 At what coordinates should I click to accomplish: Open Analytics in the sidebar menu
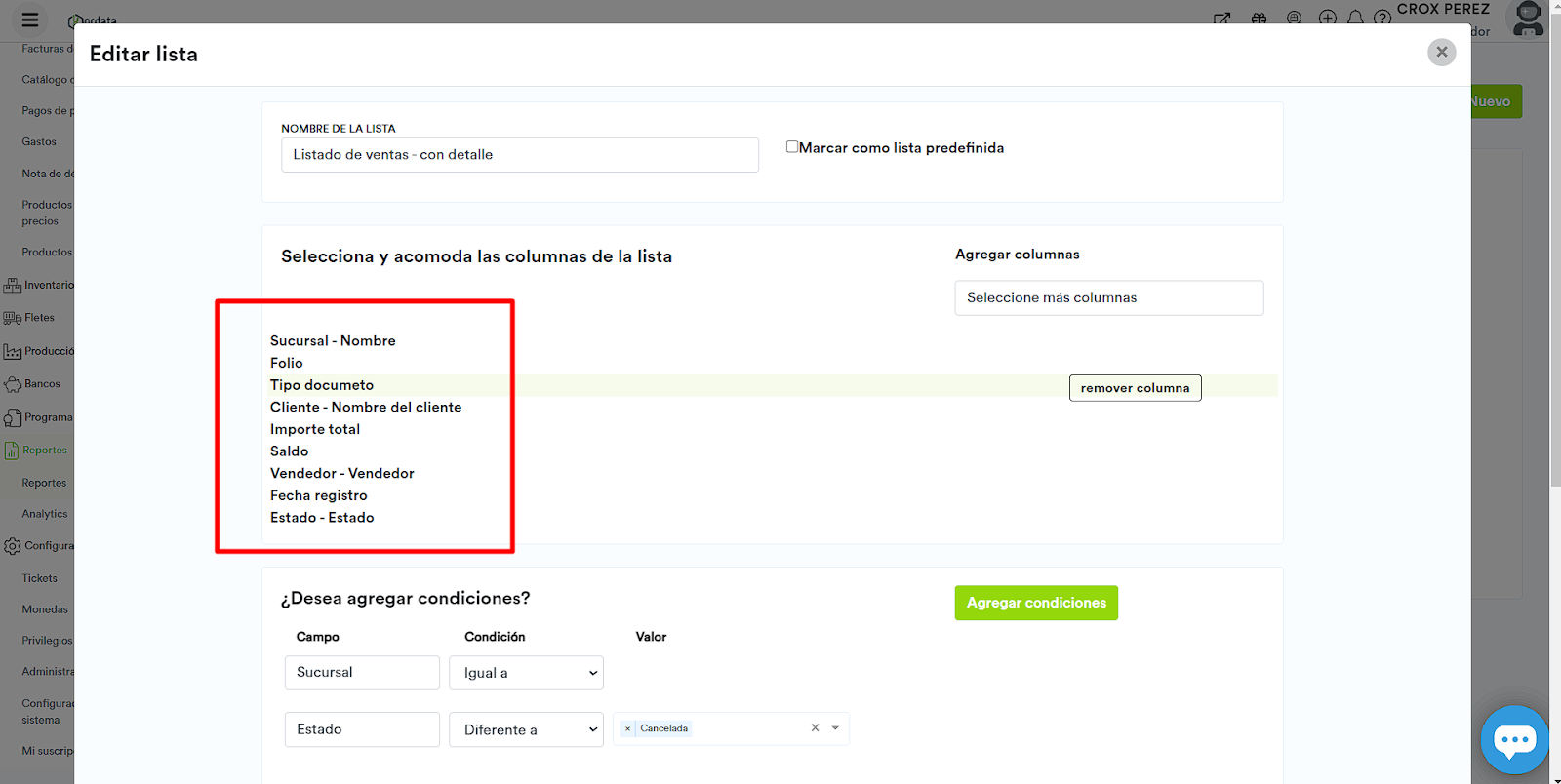click(x=45, y=514)
